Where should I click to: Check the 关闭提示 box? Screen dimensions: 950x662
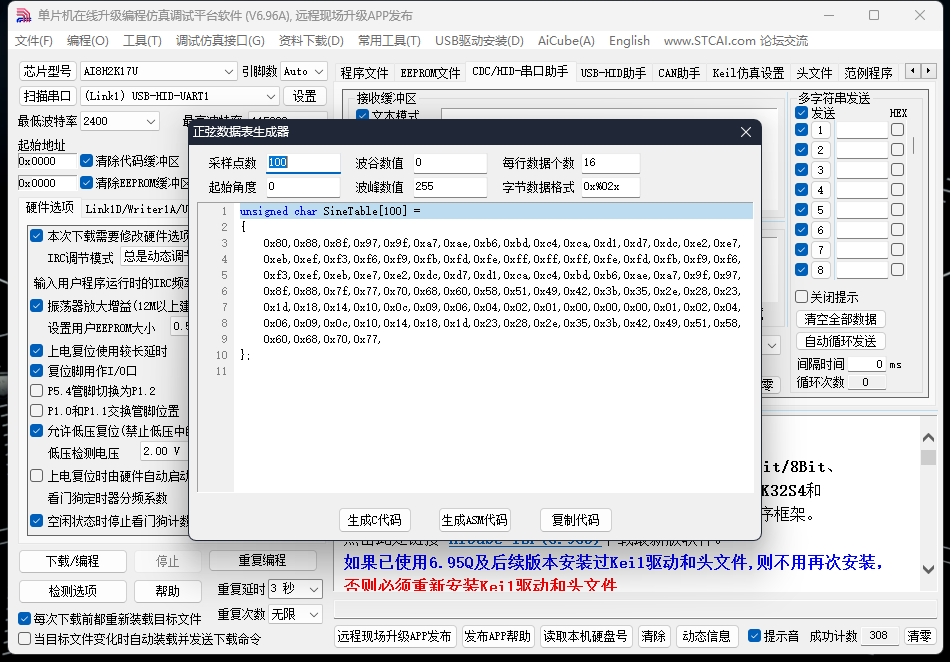point(801,295)
